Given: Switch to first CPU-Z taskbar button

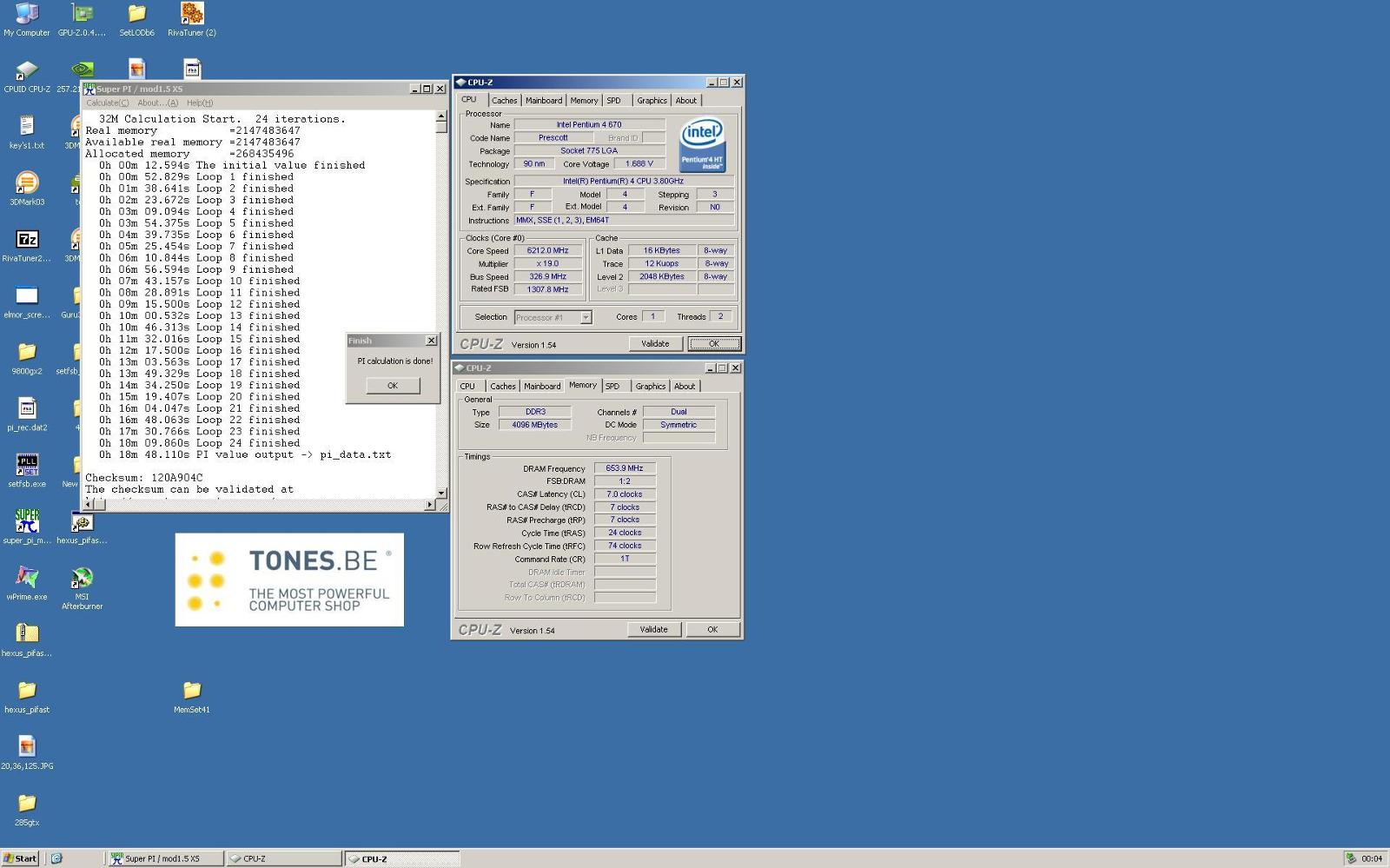Looking at the screenshot, I should (x=284, y=858).
